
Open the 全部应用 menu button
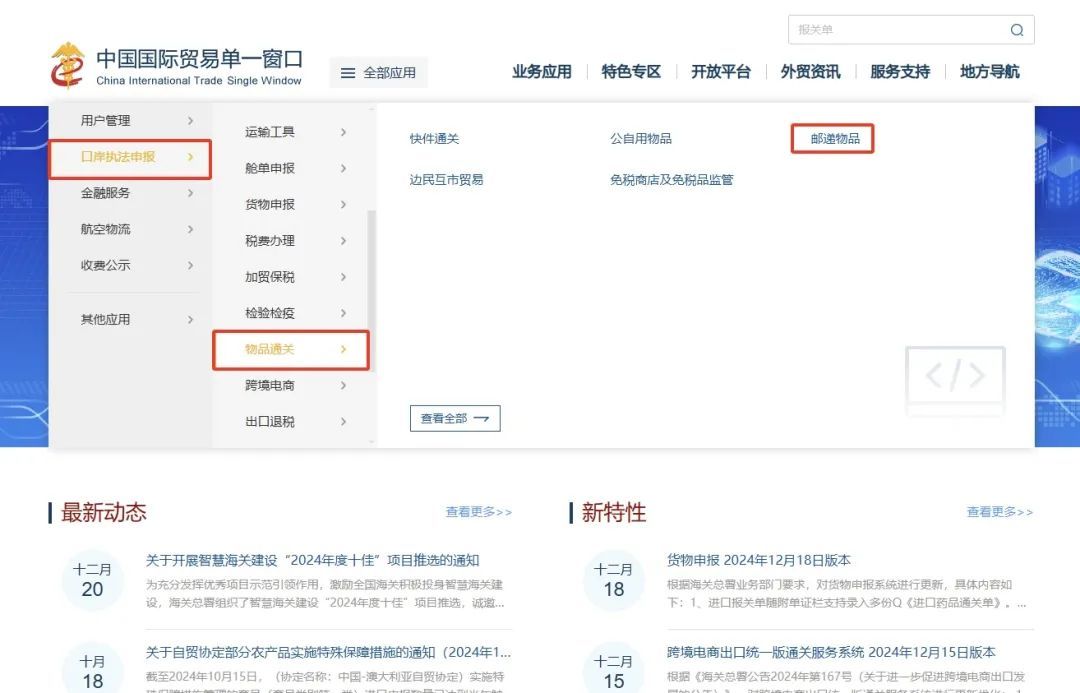378,72
